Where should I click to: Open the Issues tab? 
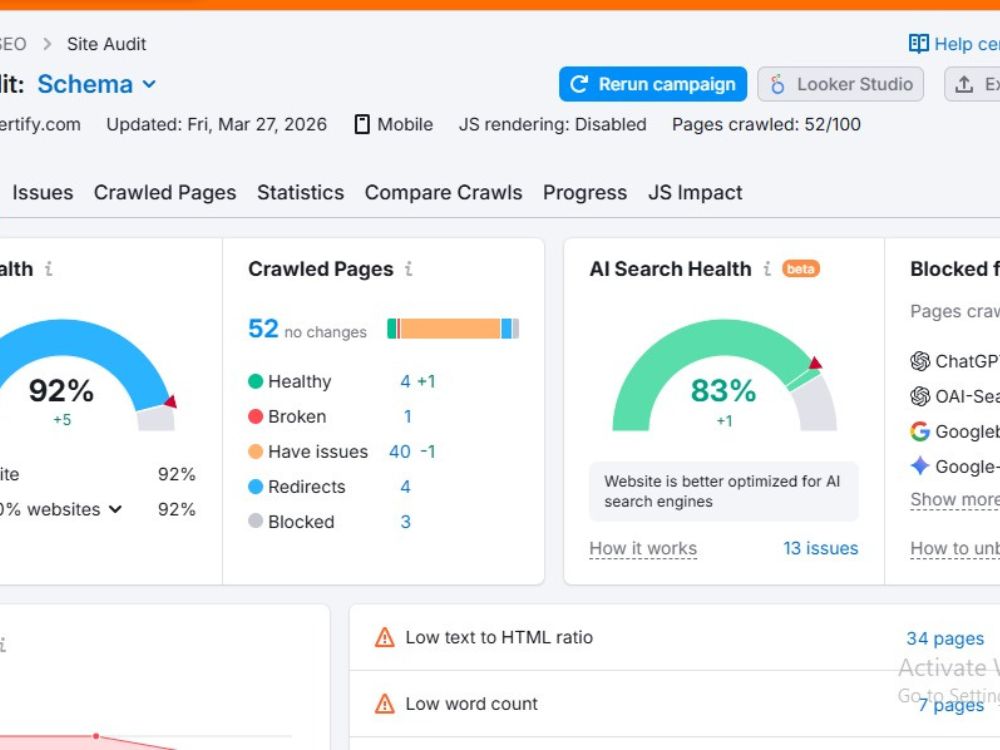[43, 193]
